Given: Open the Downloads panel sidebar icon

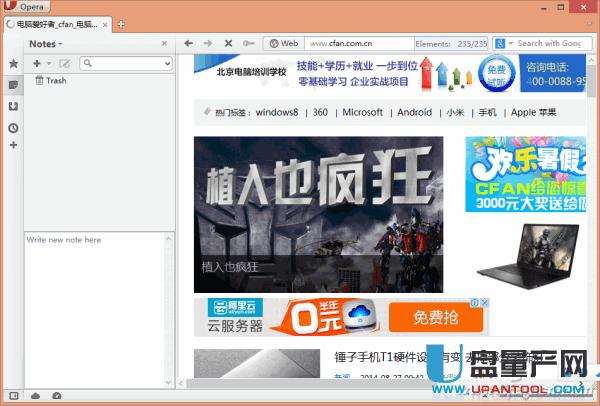Looking at the screenshot, I should click(13, 106).
